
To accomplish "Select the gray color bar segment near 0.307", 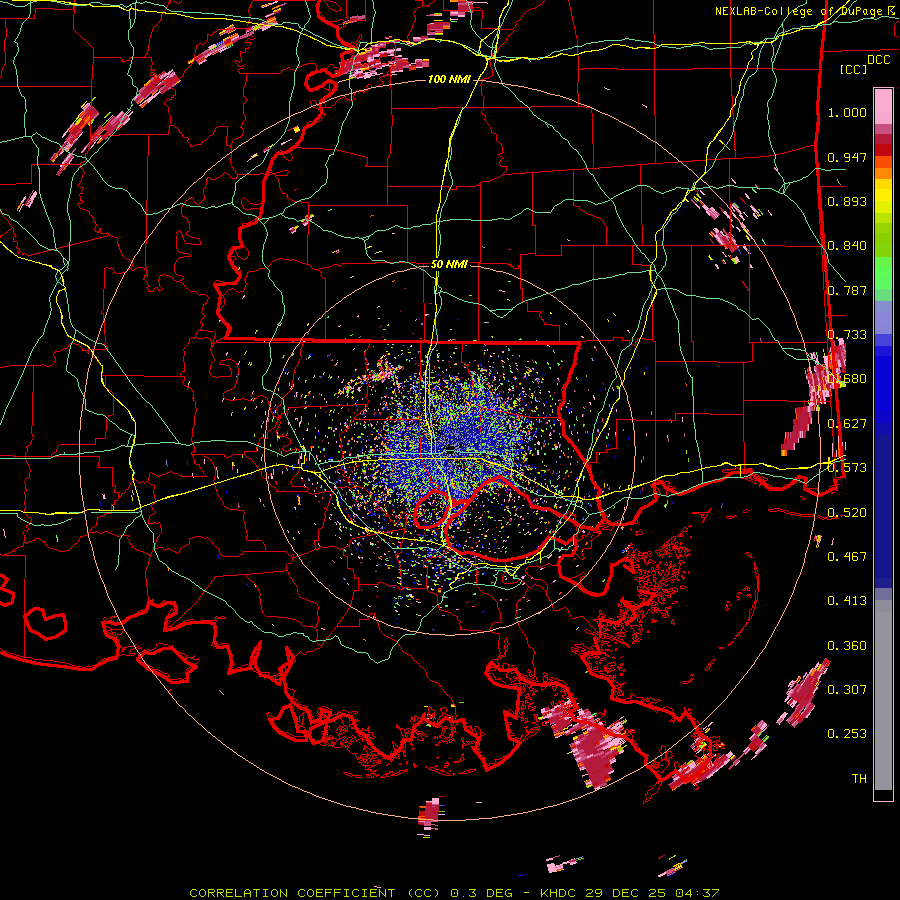I will pos(883,695).
